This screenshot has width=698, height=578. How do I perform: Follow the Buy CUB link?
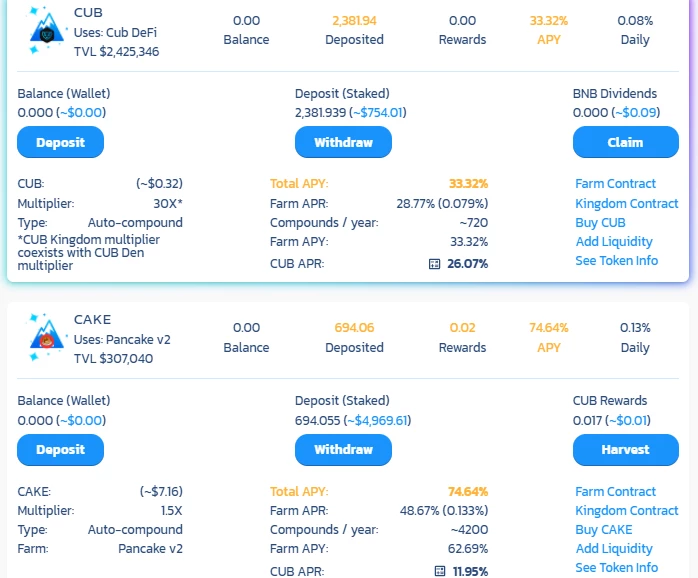click(600, 222)
